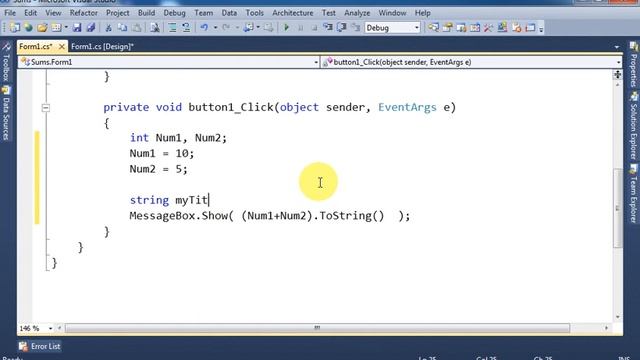The width and height of the screenshot is (640, 360).
Task: Click the Copy icon in the toolbar
Action: [x=122, y=28]
